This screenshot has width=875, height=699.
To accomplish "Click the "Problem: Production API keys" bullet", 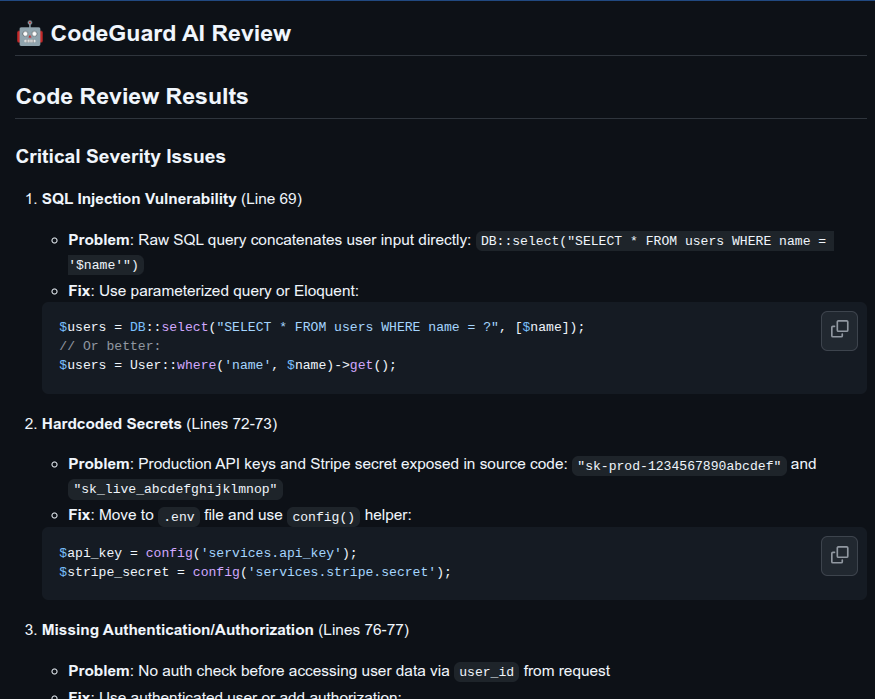I will 442,476.
